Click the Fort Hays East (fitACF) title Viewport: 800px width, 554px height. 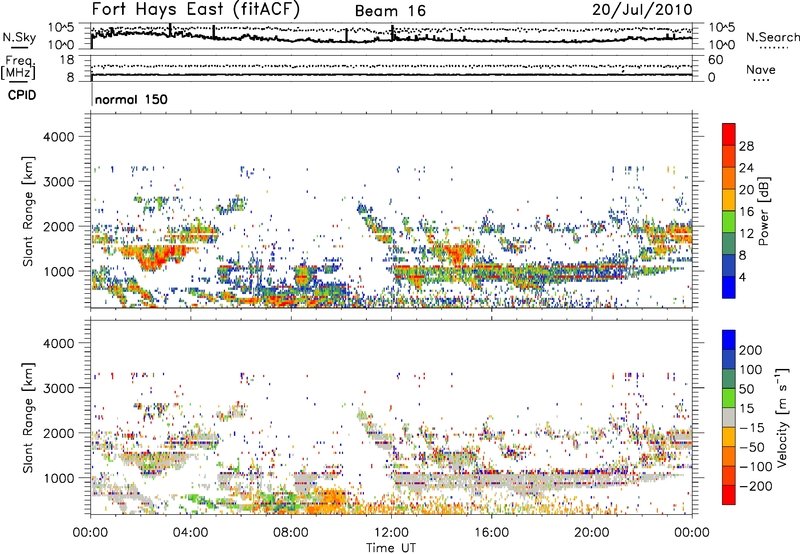pos(195,10)
